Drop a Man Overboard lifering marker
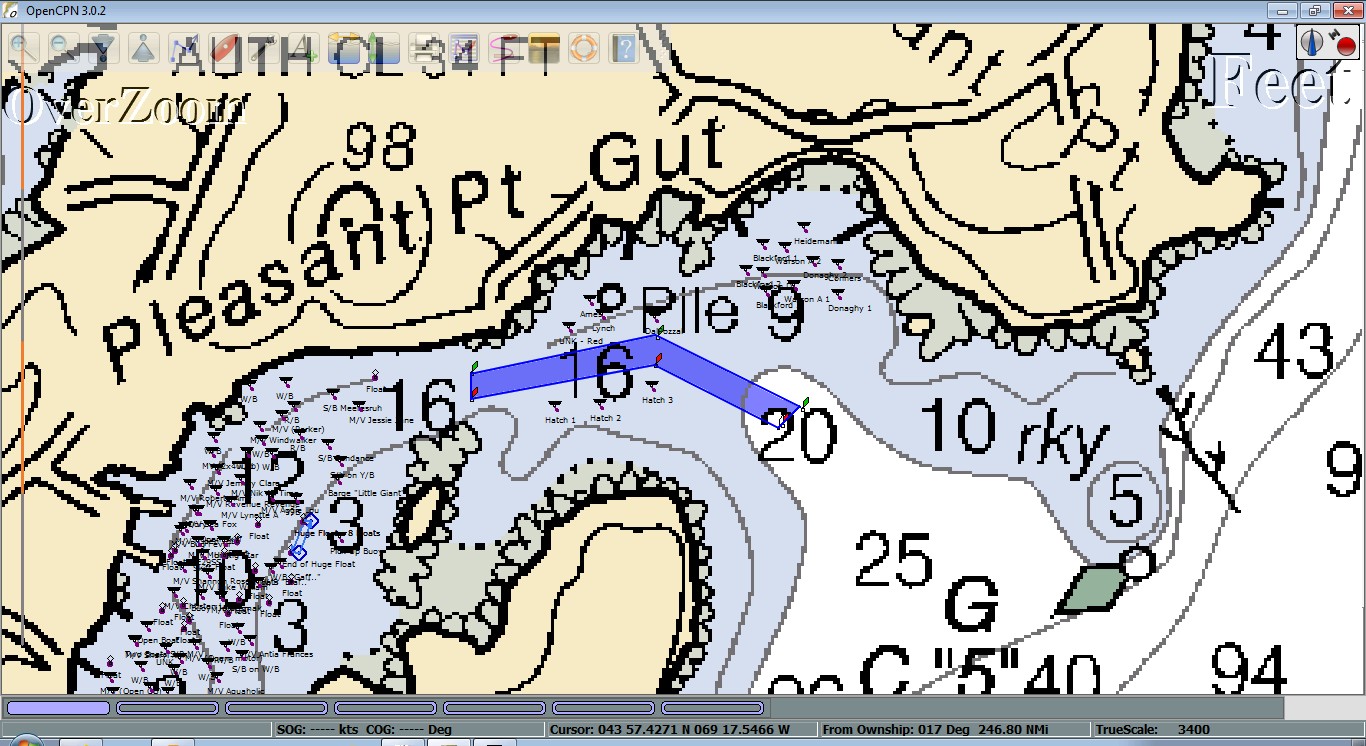The image size is (1366, 746). 584,47
